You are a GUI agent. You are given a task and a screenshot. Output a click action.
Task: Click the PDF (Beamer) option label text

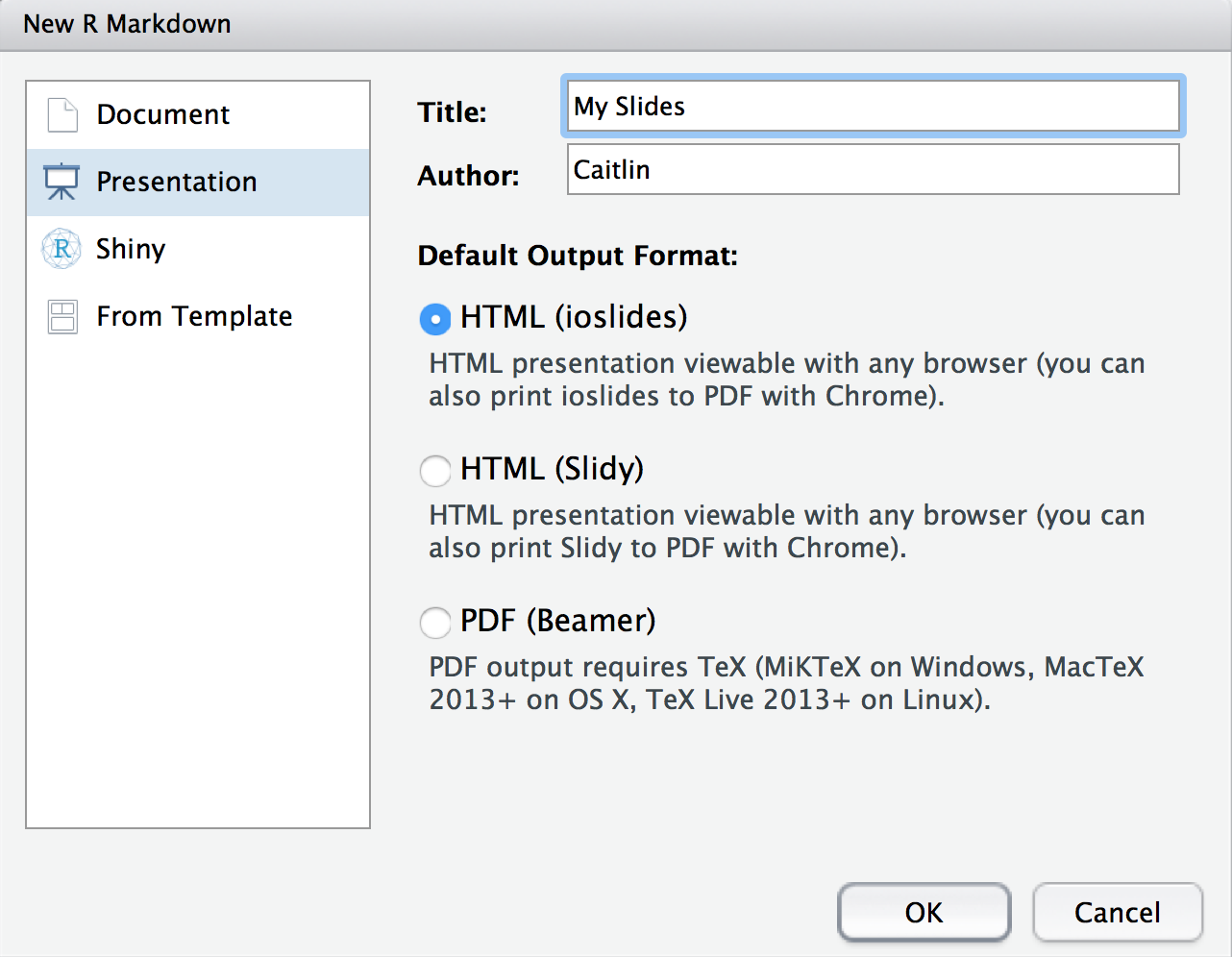pyautogui.click(x=557, y=621)
